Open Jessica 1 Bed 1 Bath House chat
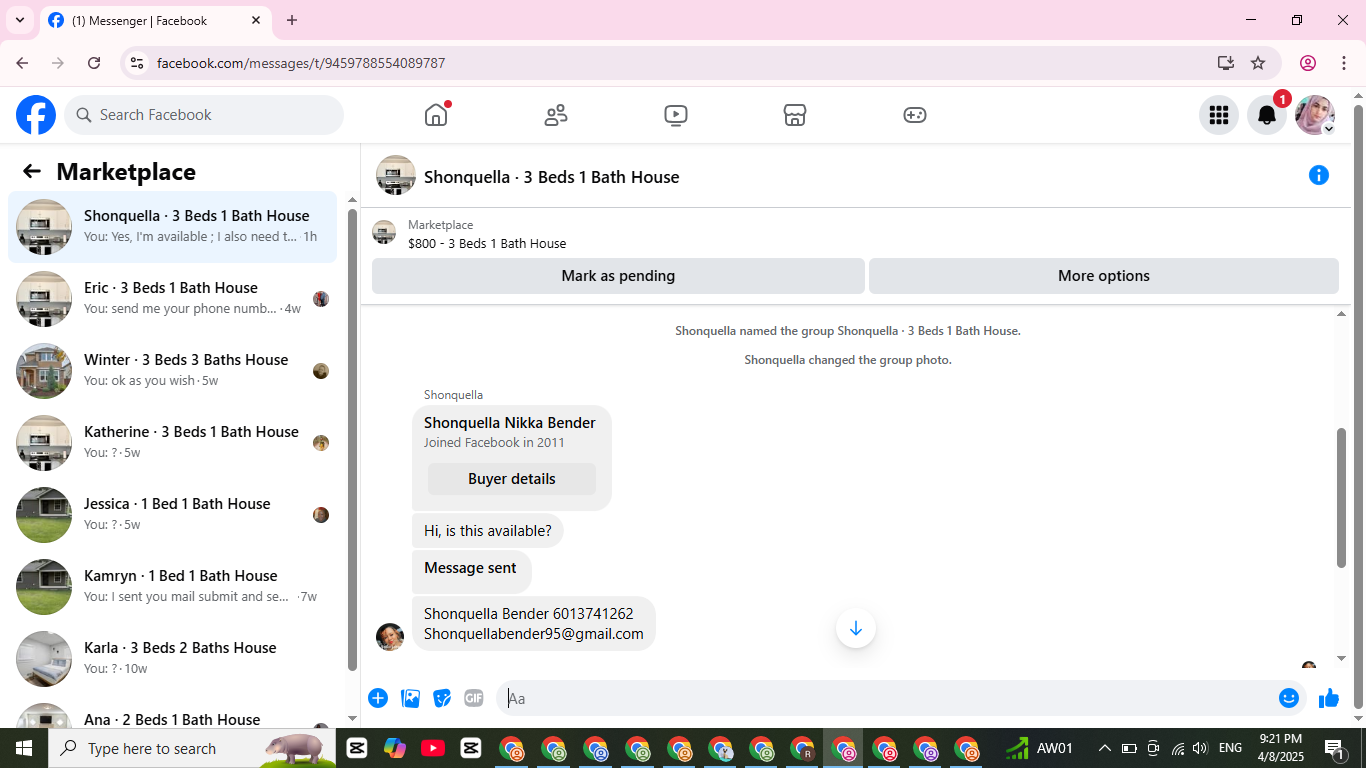1366x768 pixels. (173, 515)
